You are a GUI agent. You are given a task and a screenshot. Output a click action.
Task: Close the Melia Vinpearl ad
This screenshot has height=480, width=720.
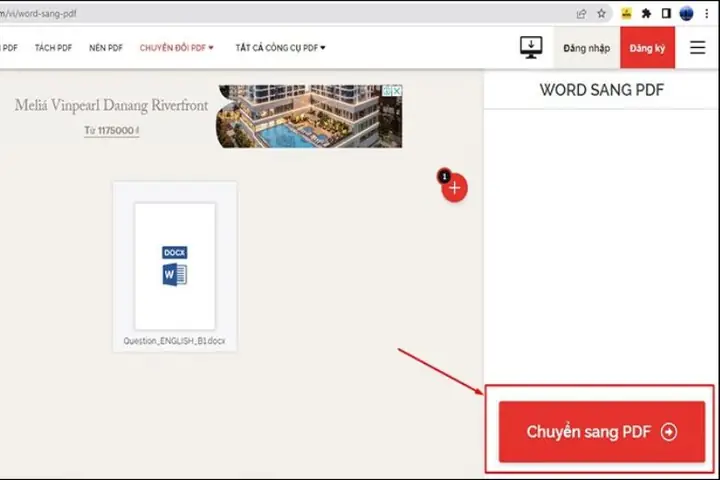(397, 91)
